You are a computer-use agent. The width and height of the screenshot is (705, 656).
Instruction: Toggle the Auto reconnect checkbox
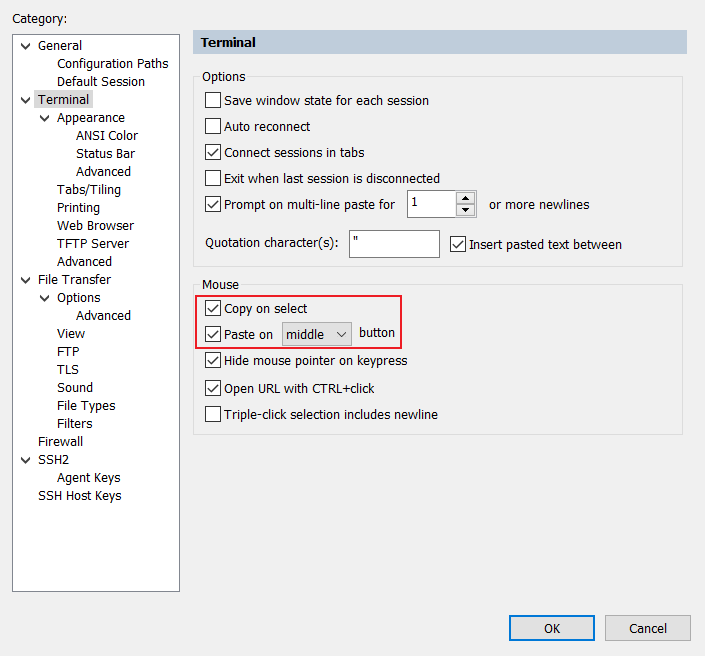213,127
